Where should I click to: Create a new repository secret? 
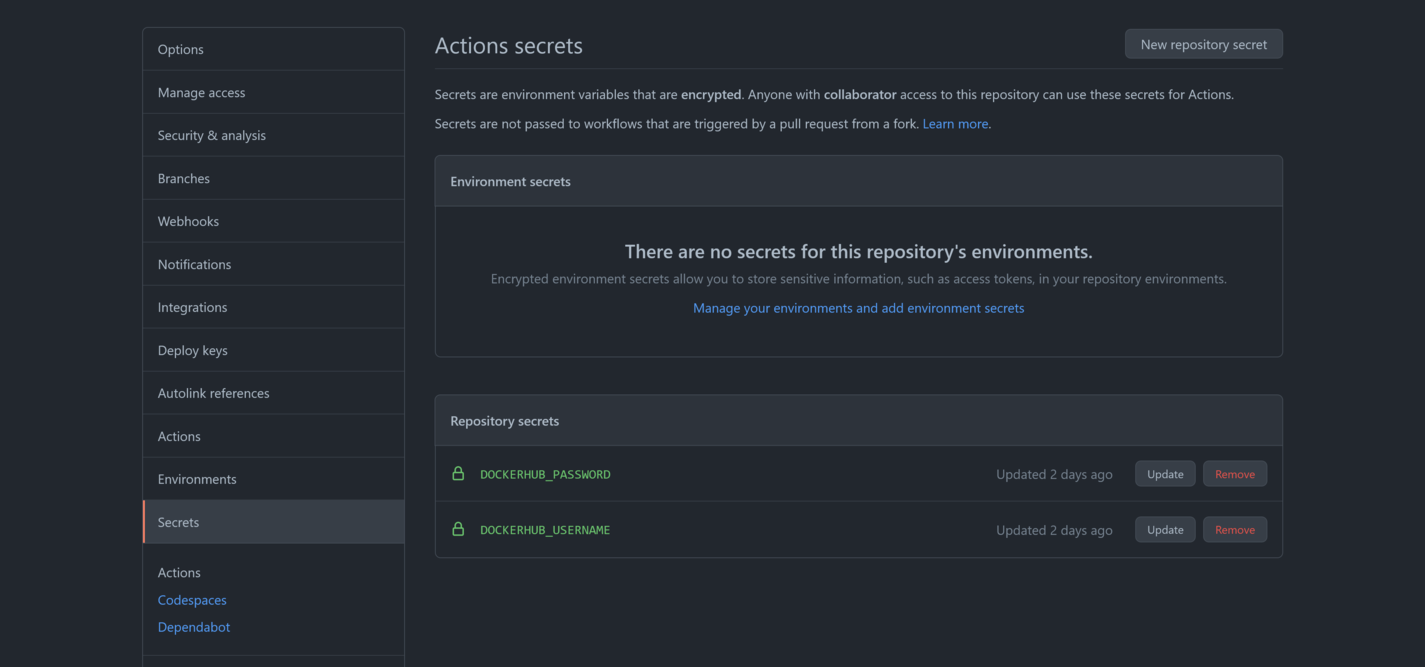click(x=1203, y=43)
